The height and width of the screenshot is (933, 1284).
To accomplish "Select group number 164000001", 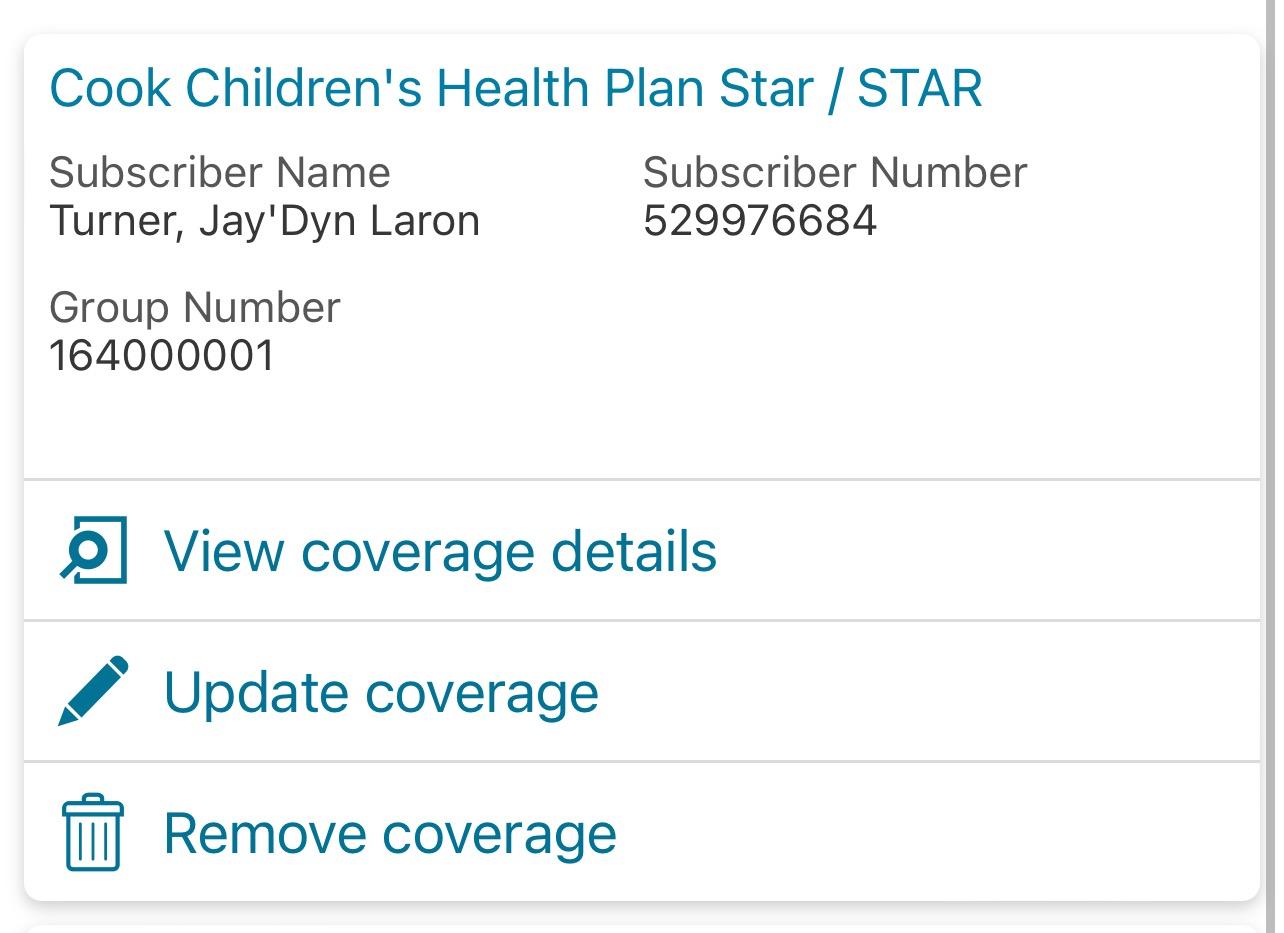I will coord(162,355).
